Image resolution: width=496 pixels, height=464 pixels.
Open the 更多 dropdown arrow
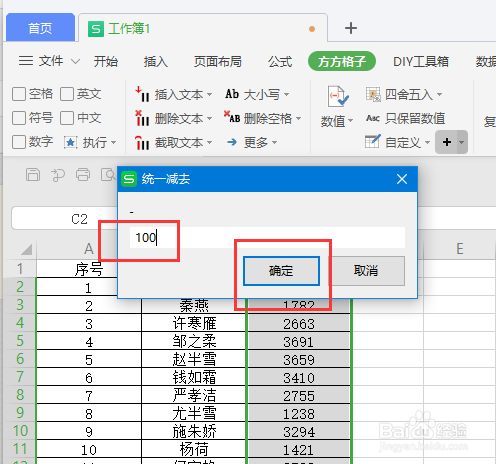(274, 142)
